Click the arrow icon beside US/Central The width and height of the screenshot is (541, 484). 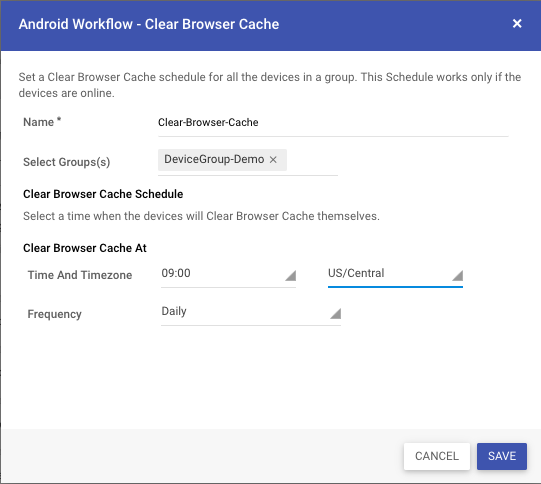[458, 275]
